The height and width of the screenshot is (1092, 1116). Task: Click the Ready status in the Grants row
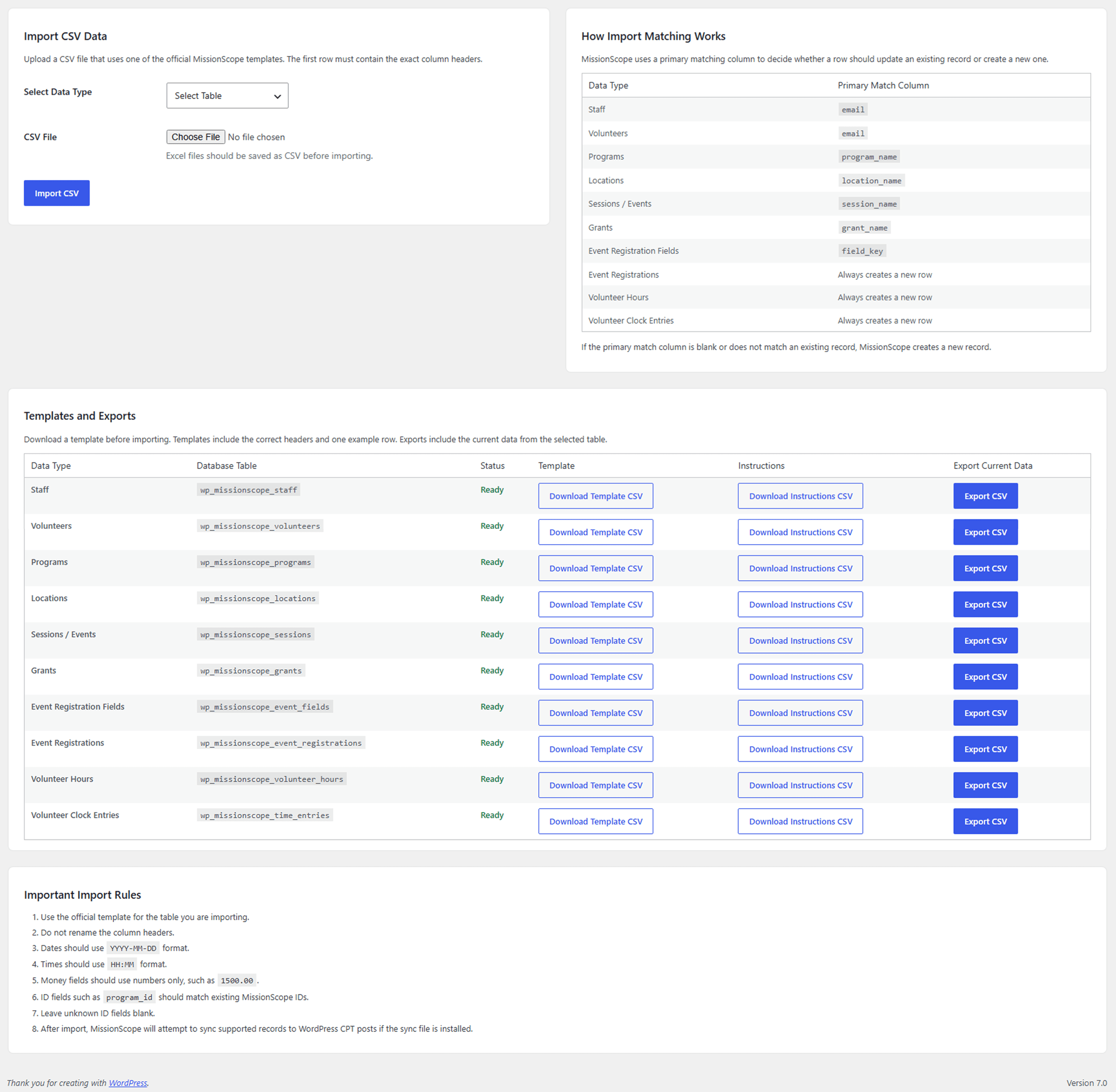(x=492, y=671)
